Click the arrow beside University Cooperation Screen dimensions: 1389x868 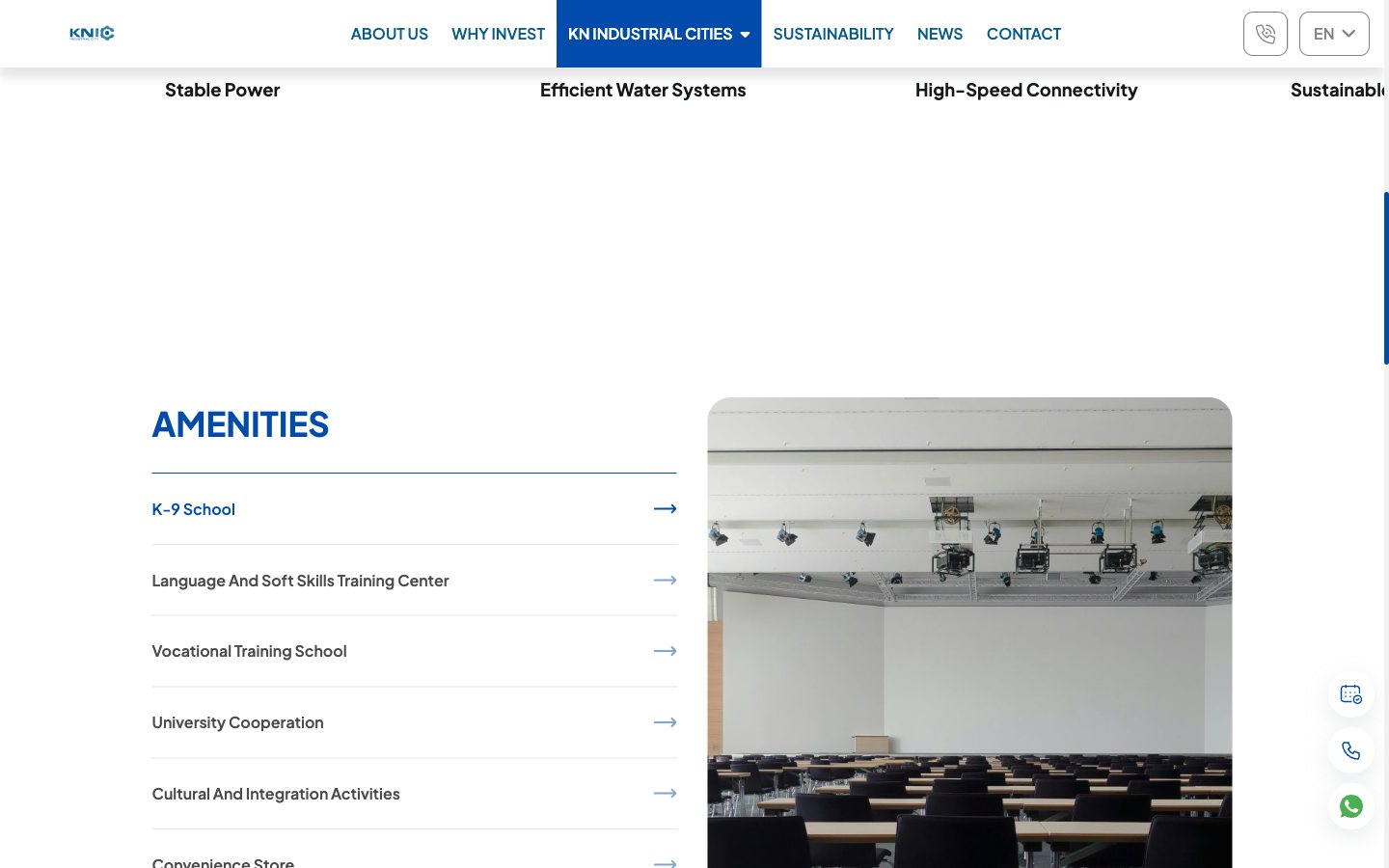click(665, 722)
